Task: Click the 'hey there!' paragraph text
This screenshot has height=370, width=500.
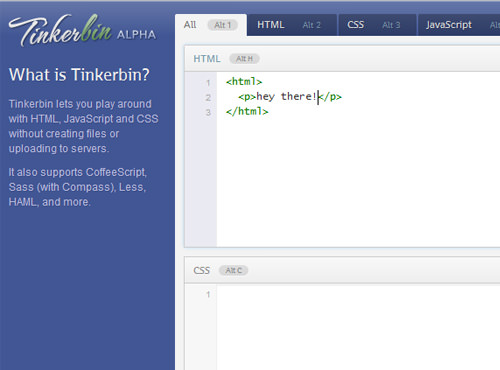Action: [286, 97]
